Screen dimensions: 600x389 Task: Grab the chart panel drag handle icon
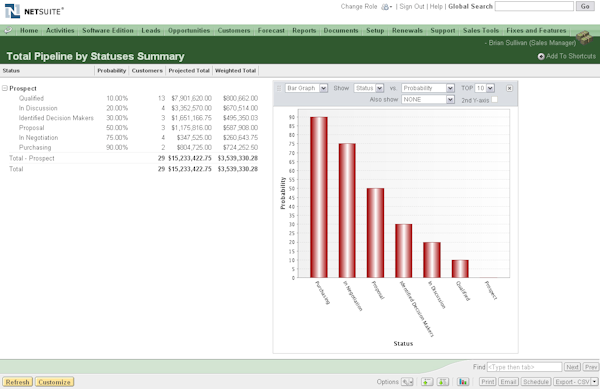coord(279,88)
